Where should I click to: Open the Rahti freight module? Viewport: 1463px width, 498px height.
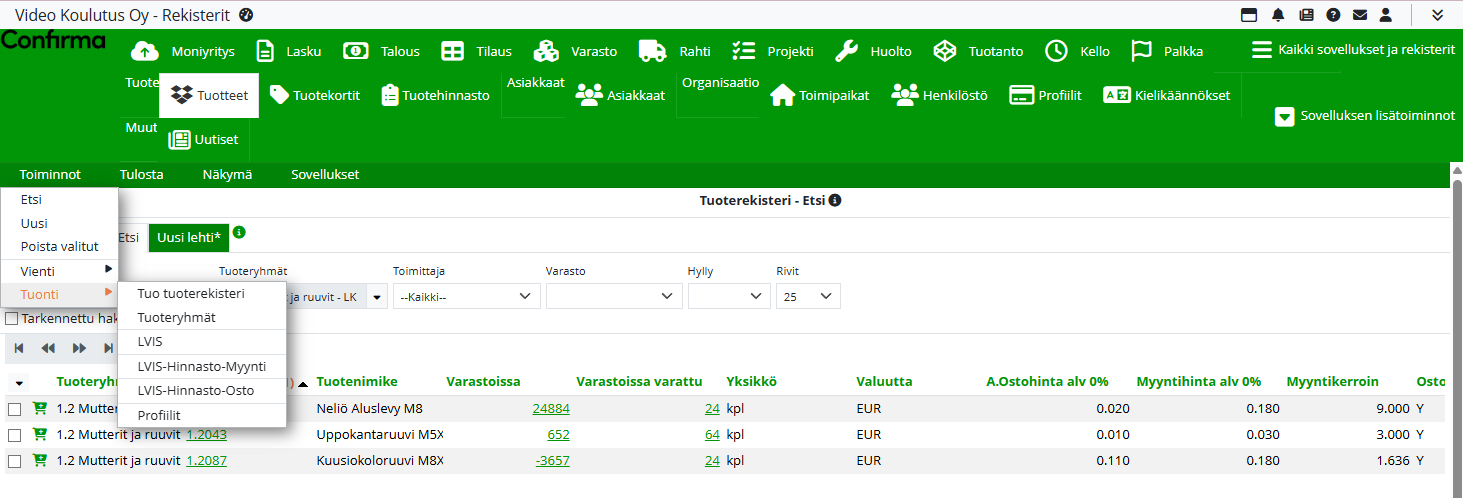point(667,51)
